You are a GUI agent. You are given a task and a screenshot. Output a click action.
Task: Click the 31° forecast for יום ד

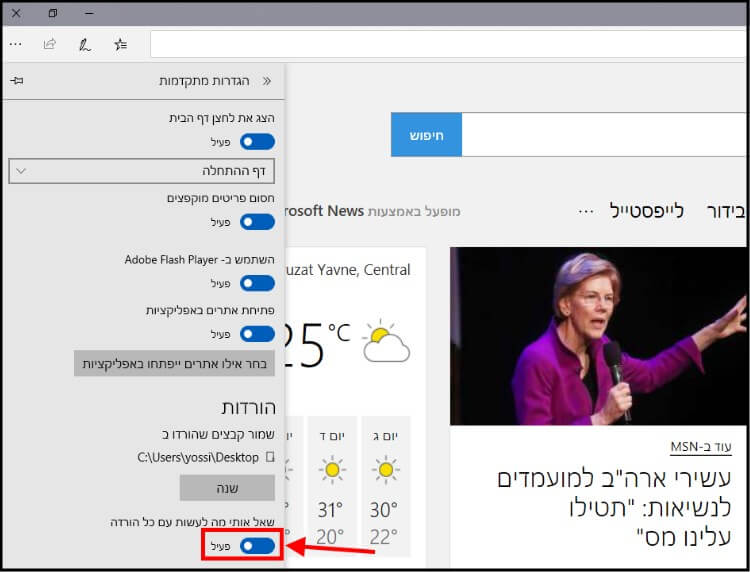click(x=330, y=510)
